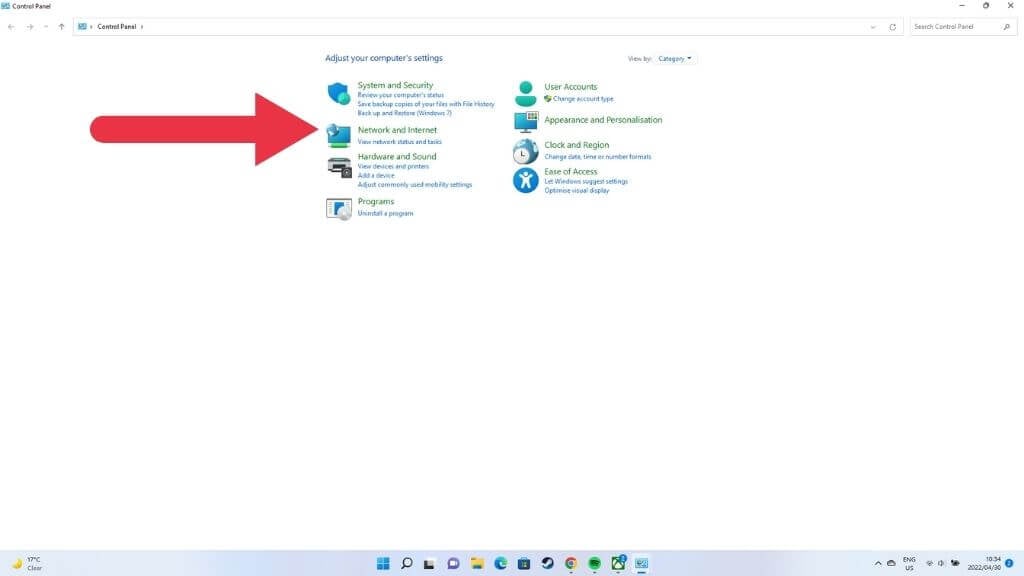Click Back up and Restore (Windows 7)
Image resolution: width=1024 pixels, height=576 pixels.
tap(404, 114)
